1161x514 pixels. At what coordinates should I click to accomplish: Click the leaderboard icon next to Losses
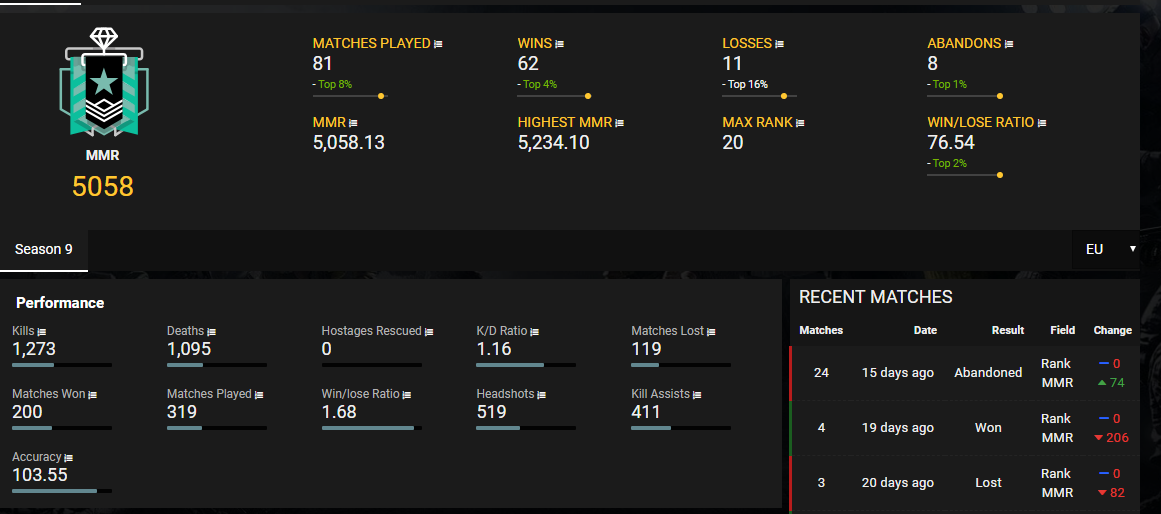point(780,44)
